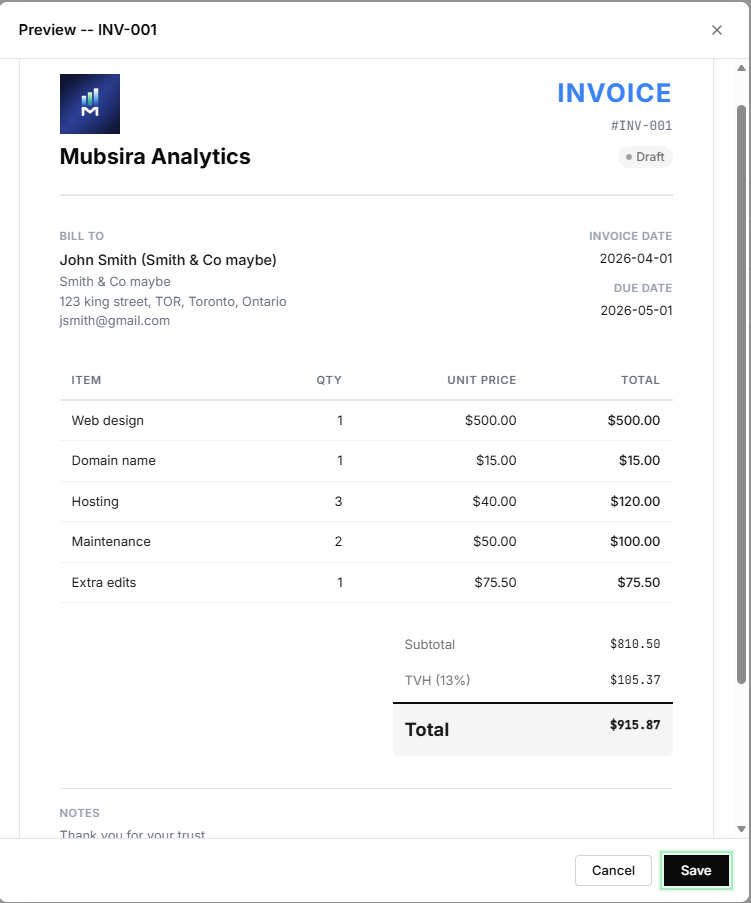Click the bold Total label
The image size is (751, 903).
tap(427, 730)
